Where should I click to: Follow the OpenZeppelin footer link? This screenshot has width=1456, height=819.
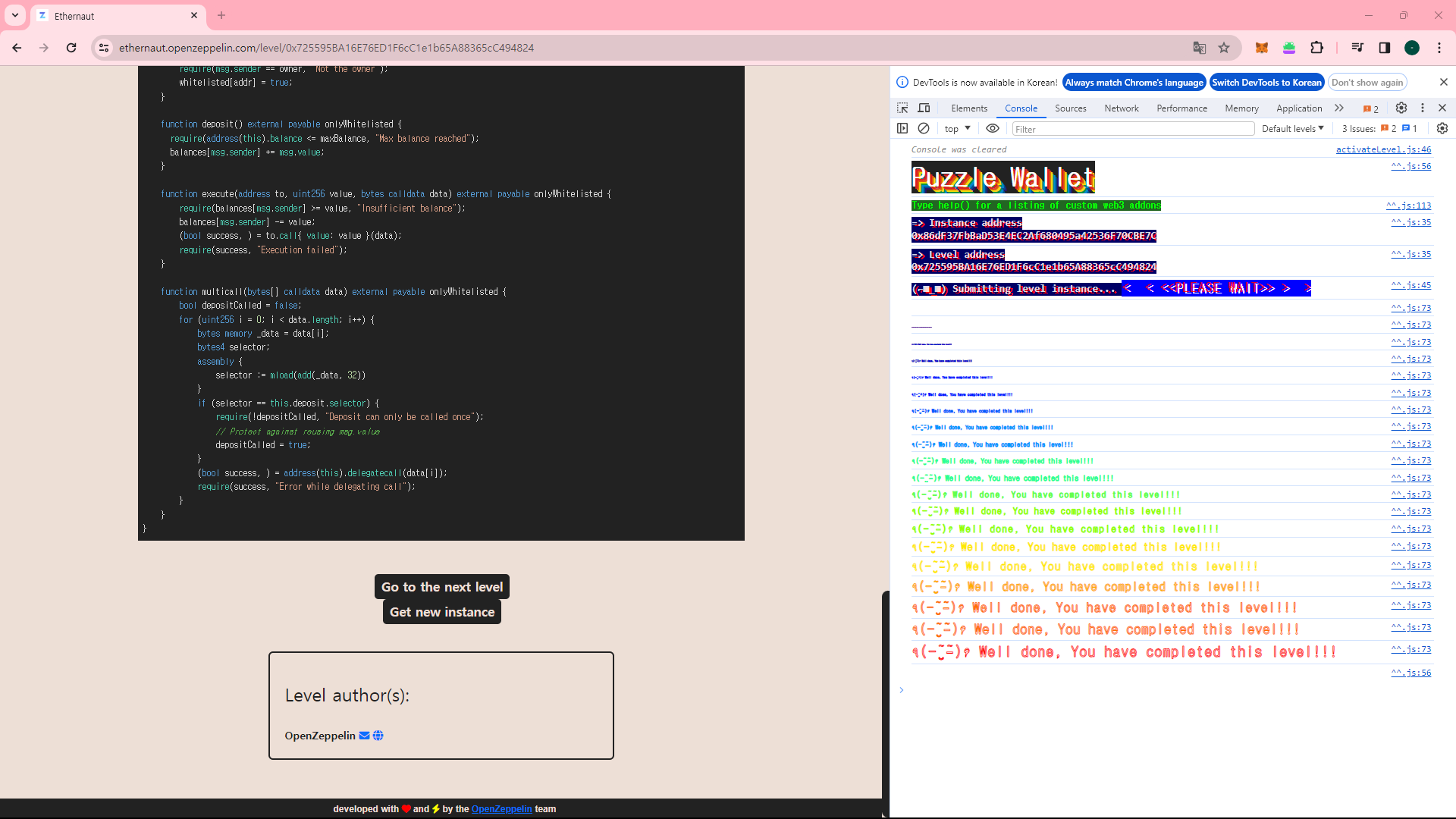click(x=501, y=809)
